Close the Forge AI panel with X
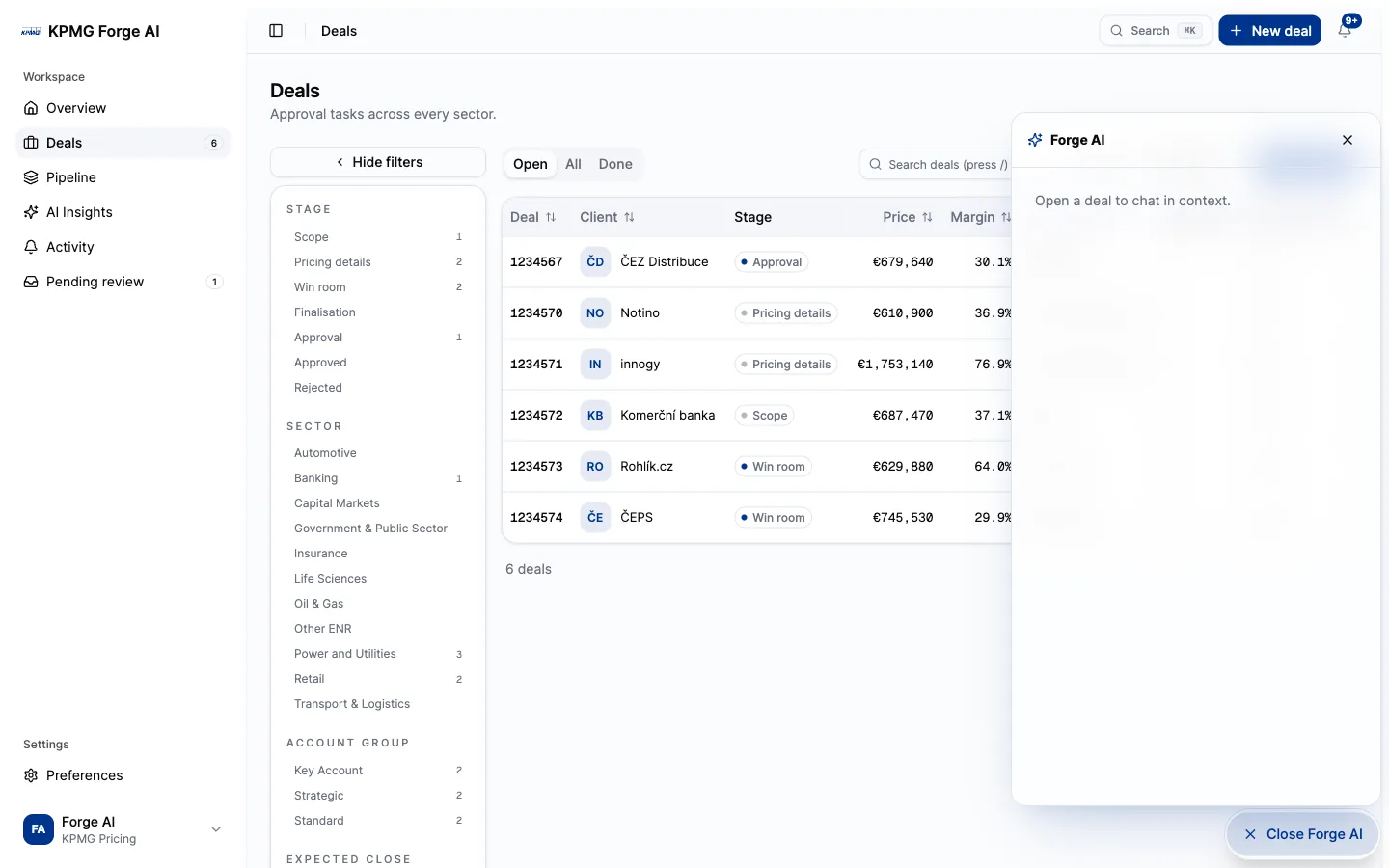 click(1348, 140)
